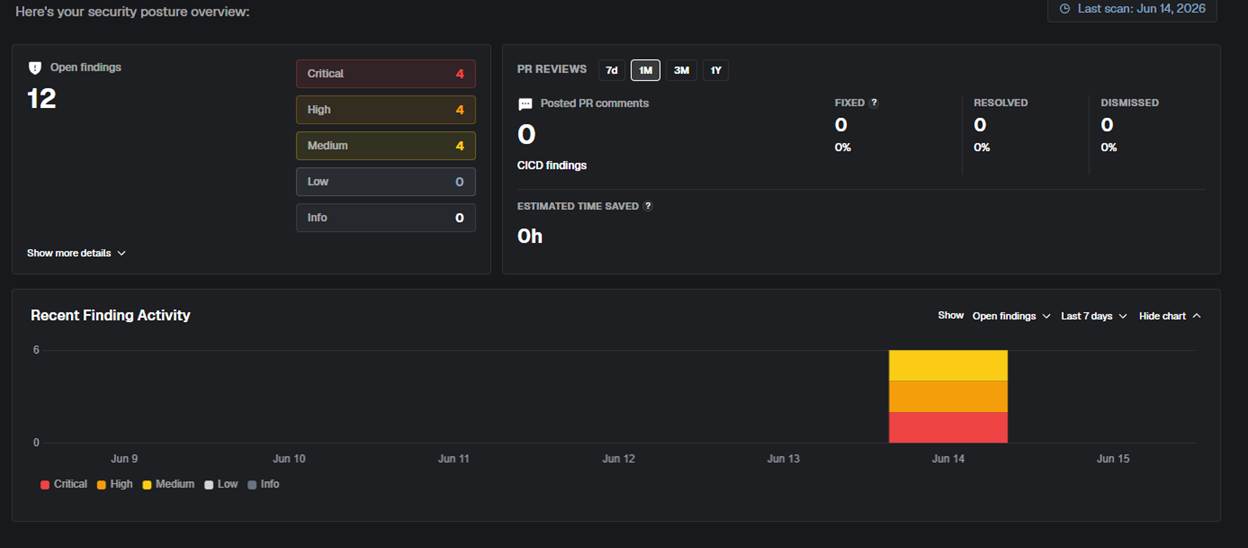1248x548 pixels.
Task: Click the orange High bar segment on Jun 14
Action: (948, 396)
